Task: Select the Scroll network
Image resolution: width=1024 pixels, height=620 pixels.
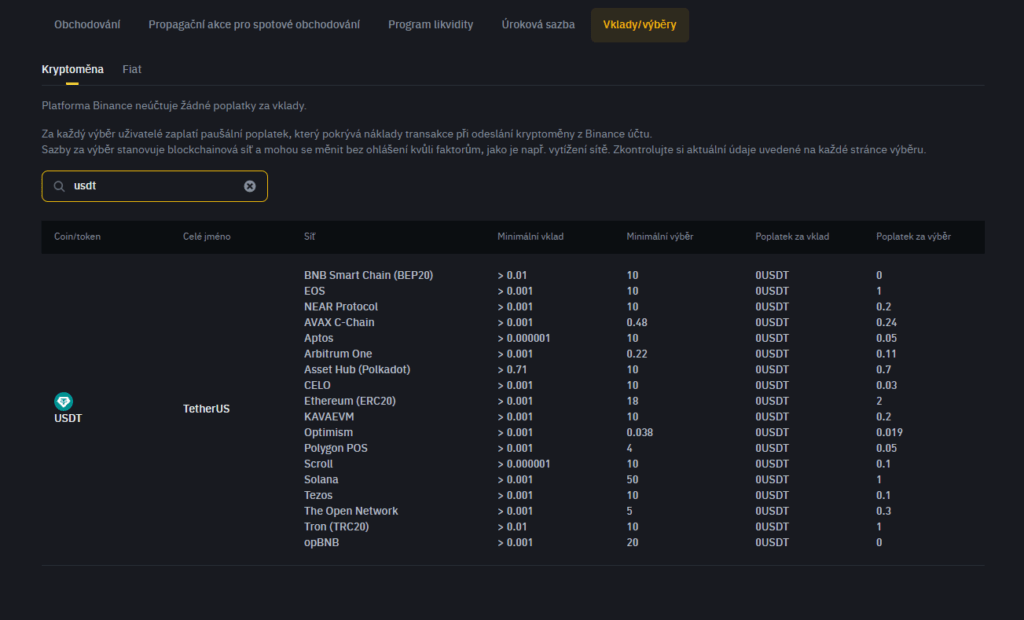Action: point(318,464)
